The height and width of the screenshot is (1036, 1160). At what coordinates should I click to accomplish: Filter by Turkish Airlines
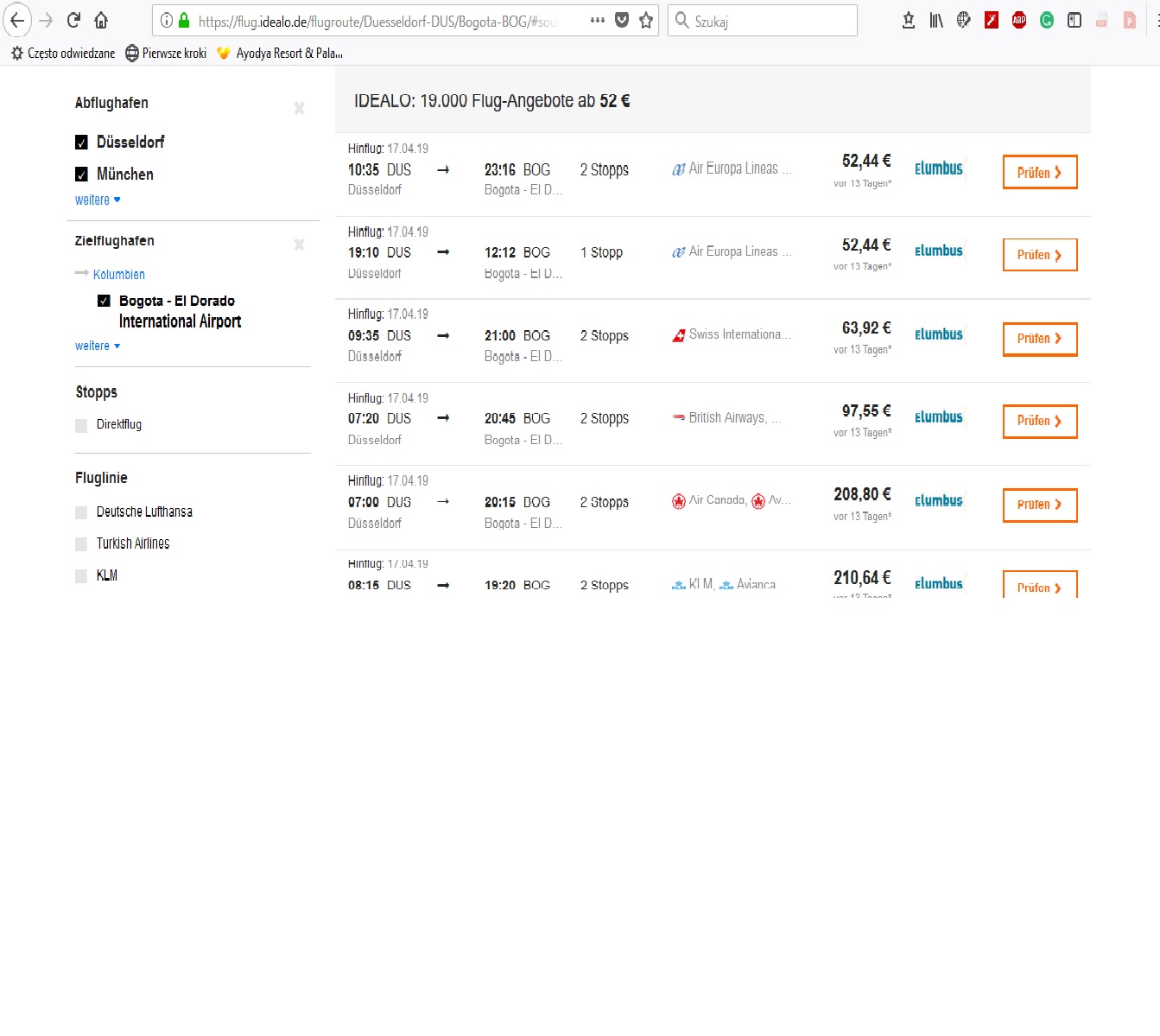point(81,544)
